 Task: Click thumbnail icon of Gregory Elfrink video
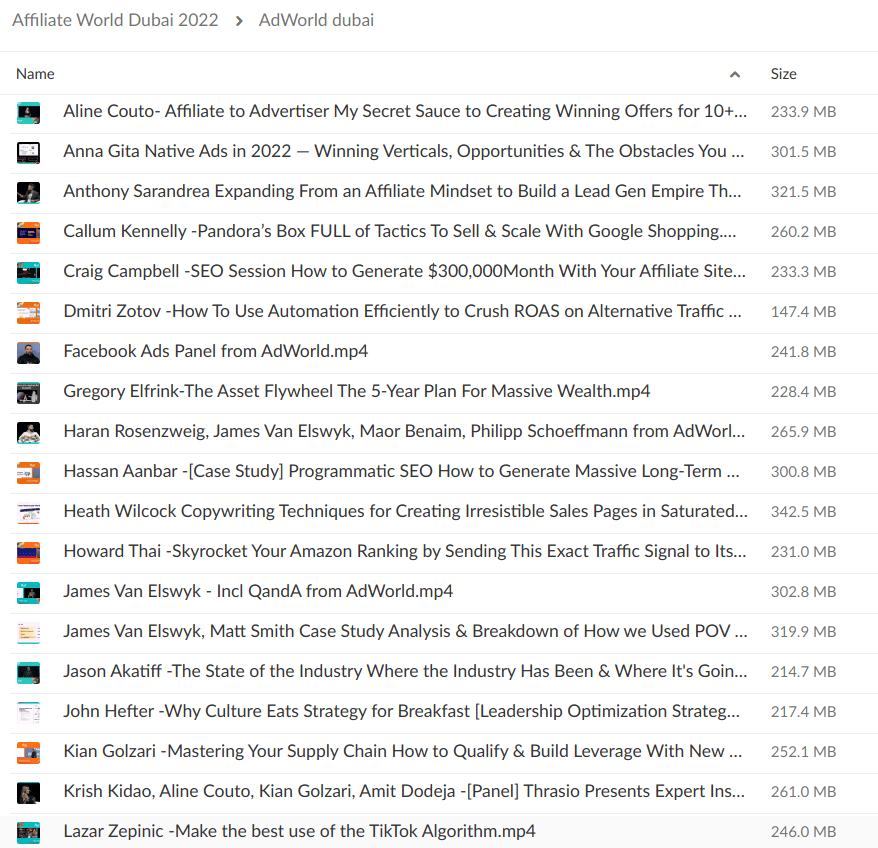28,392
